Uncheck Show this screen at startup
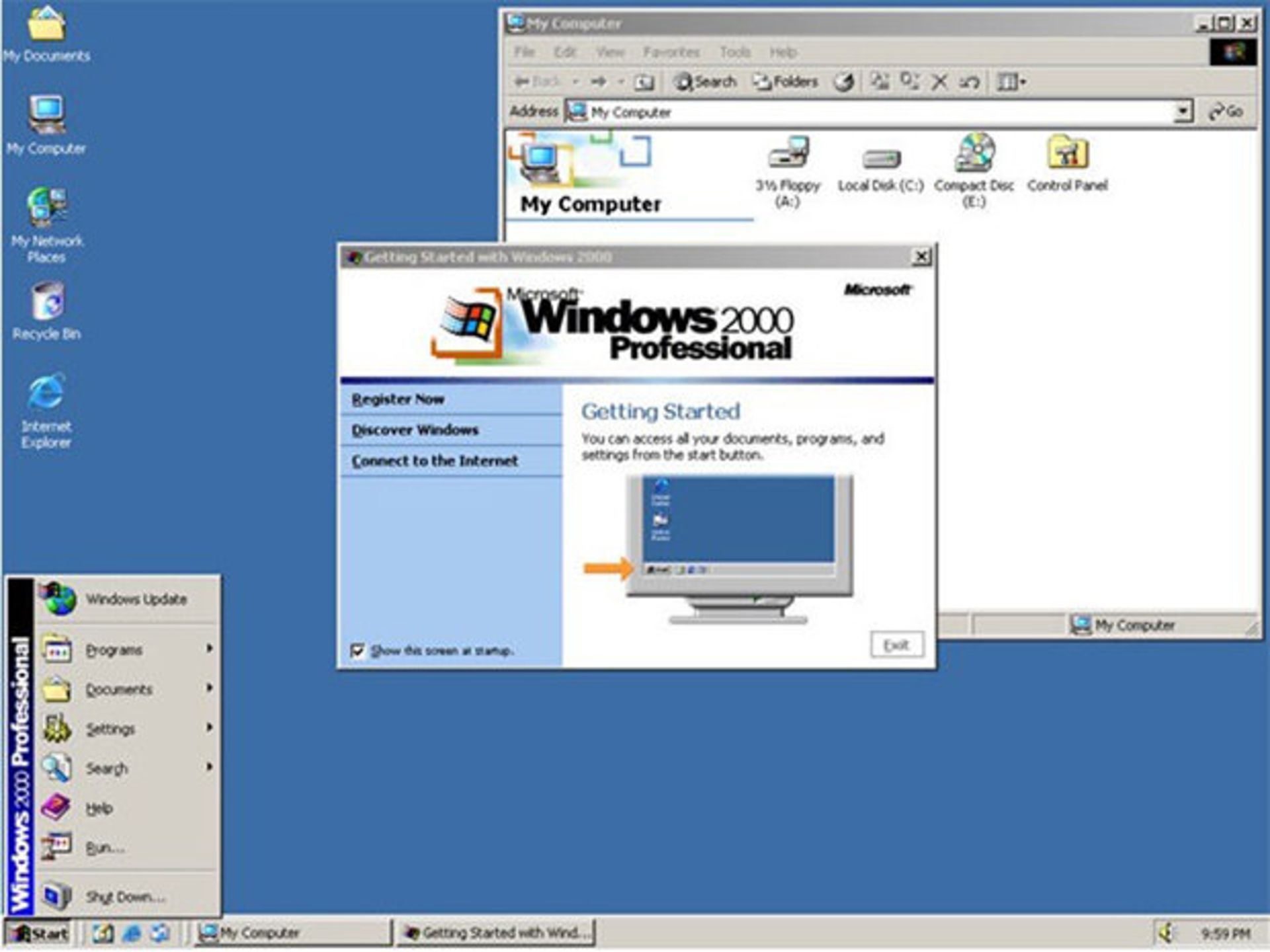Image resolution: width=1270 pixels, height=952 pixels. pos(358,651)
